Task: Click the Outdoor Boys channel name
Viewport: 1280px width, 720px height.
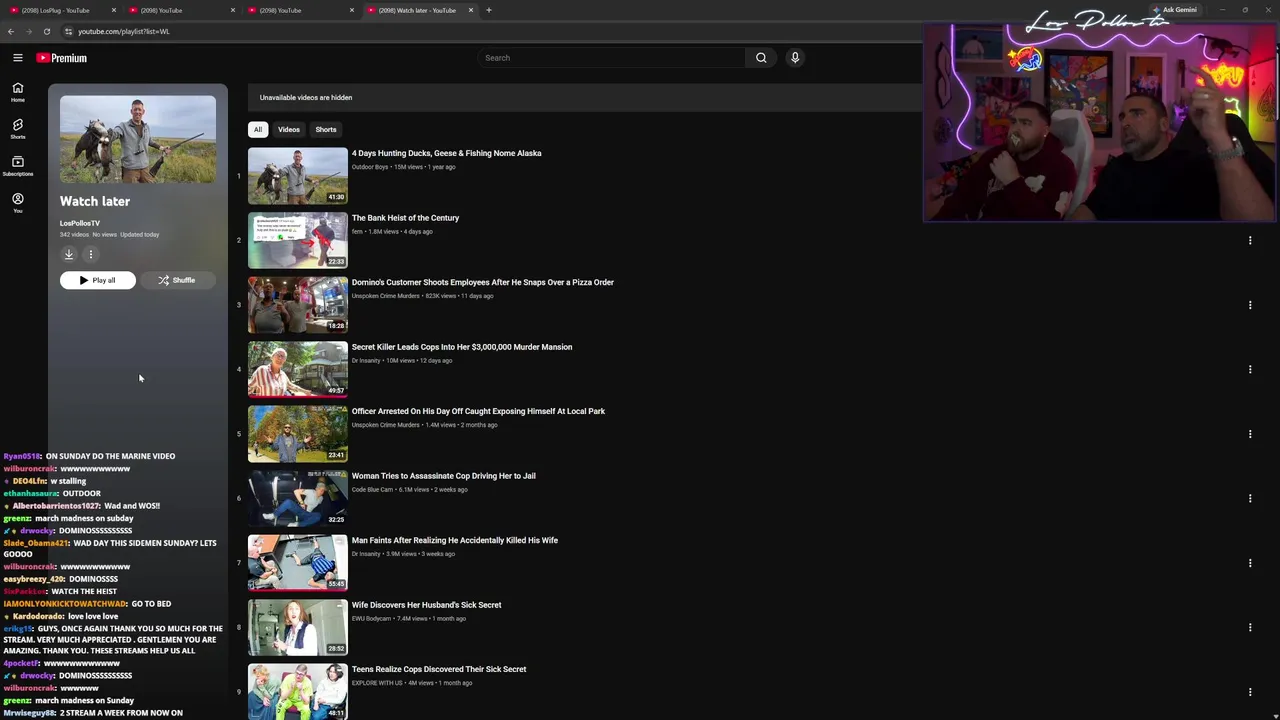Action: (370, 167)
